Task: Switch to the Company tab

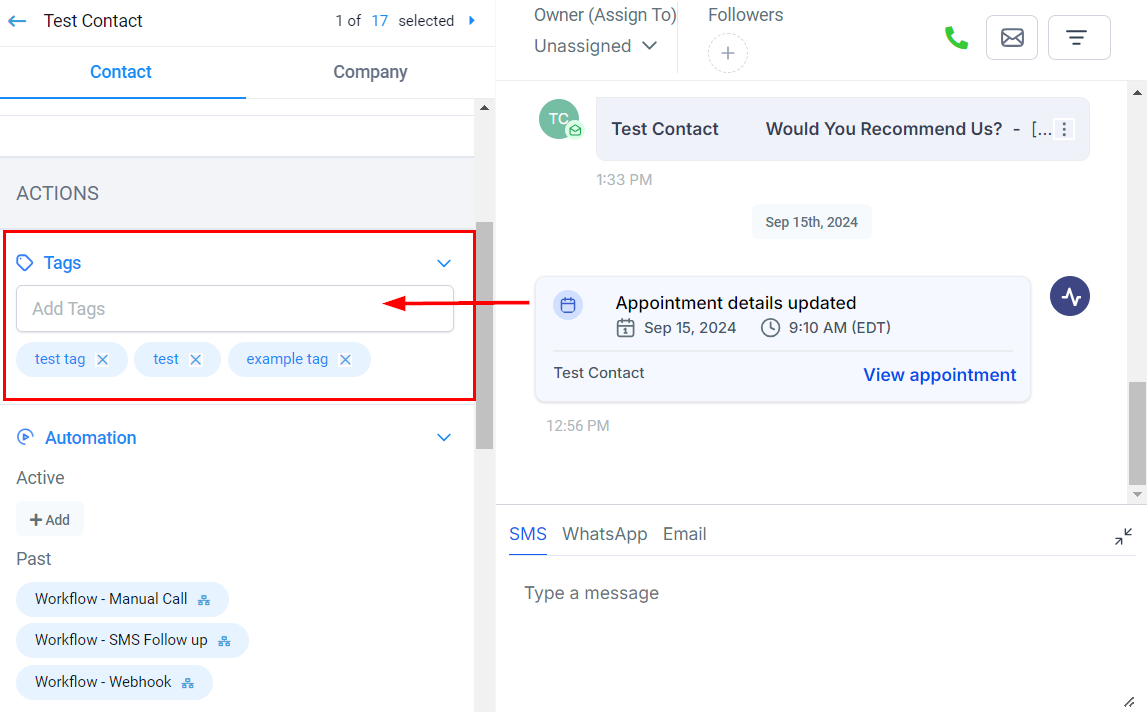Action: point(370,72)
